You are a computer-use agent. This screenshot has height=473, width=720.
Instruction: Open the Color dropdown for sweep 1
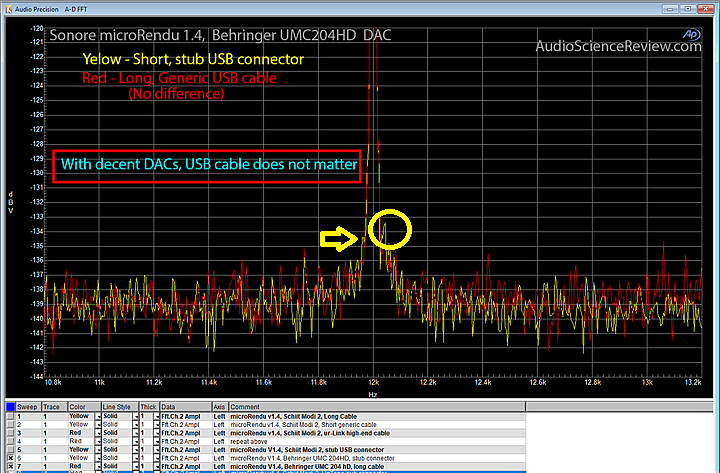tap(98, 417)
